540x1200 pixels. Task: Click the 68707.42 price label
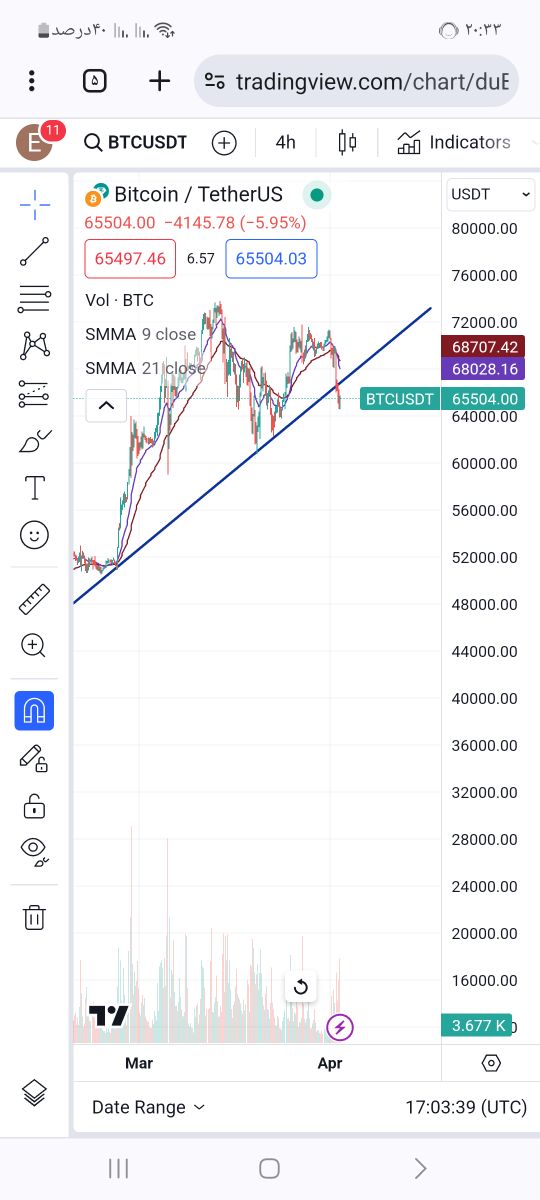pos(482,347)
